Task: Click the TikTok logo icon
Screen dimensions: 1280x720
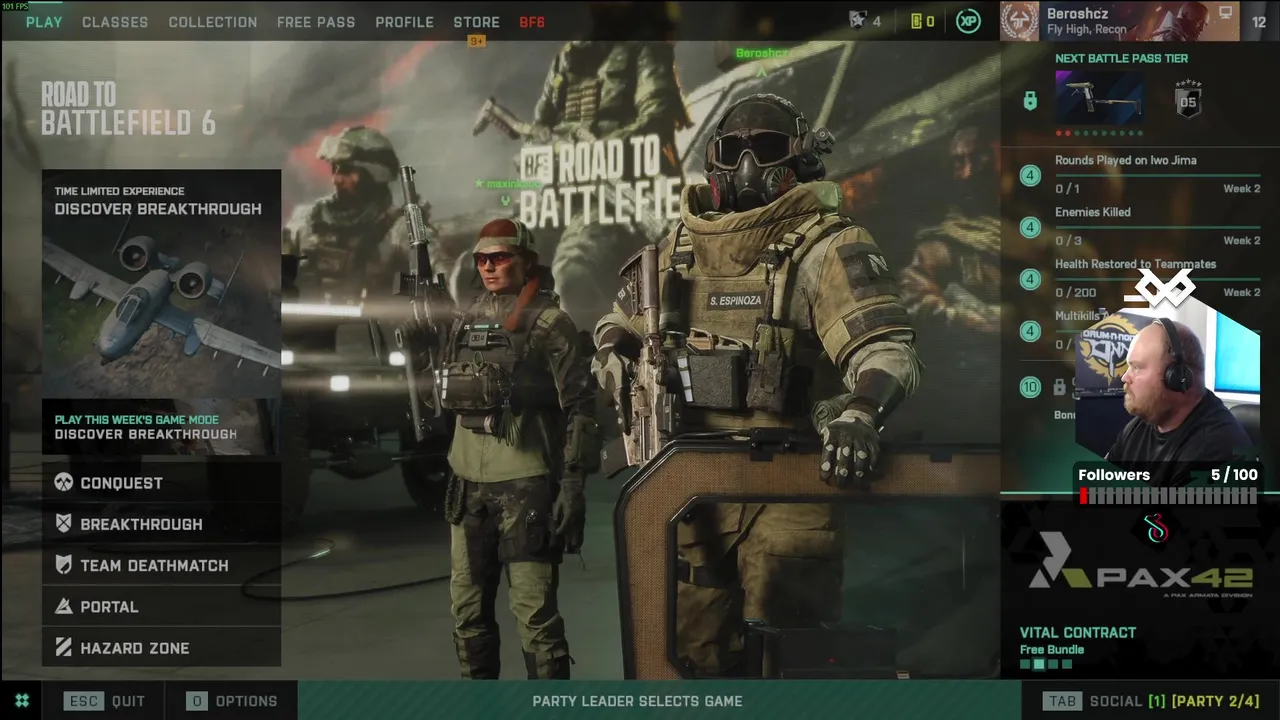Action: point(1156,527)
